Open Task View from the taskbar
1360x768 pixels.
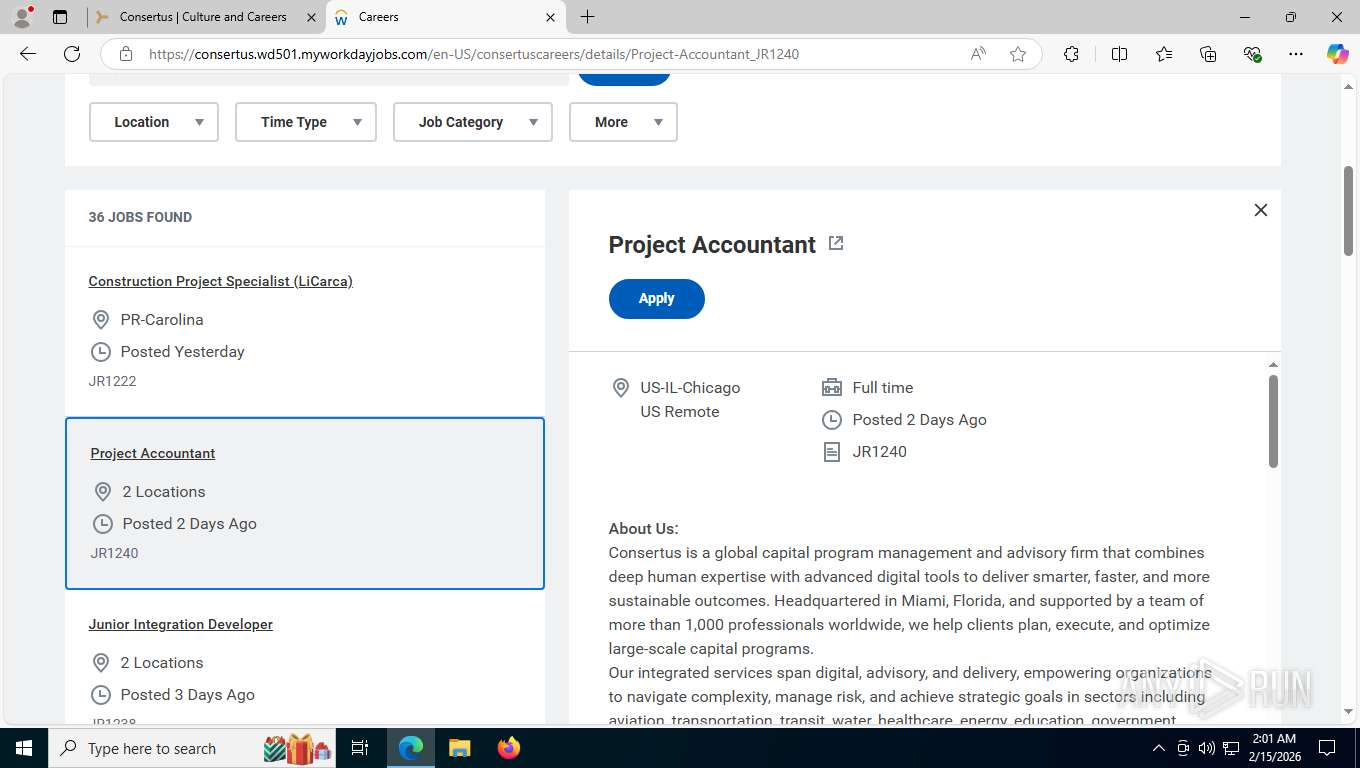360,748
